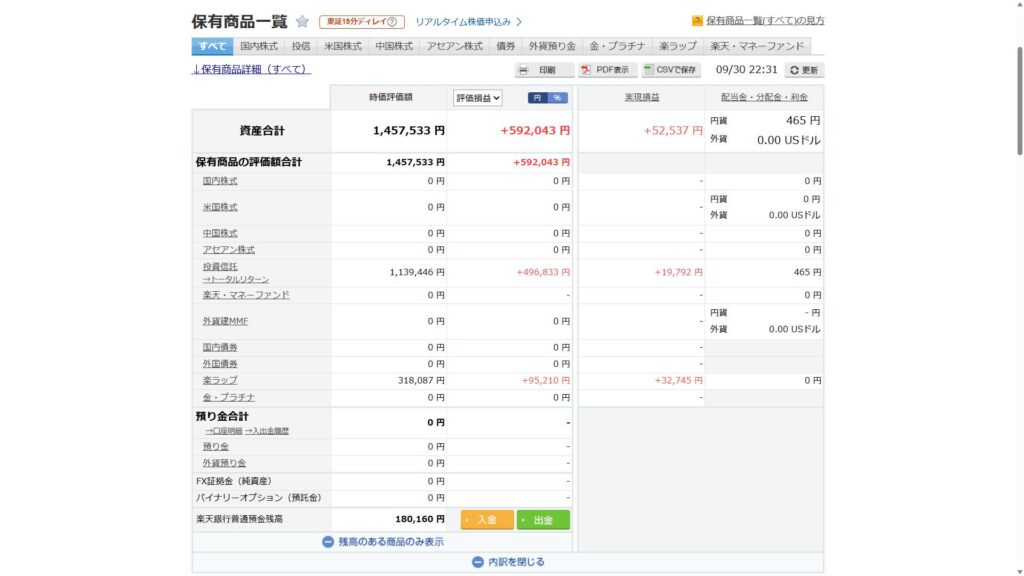Open the 預り金 row link

pos(216,447)
